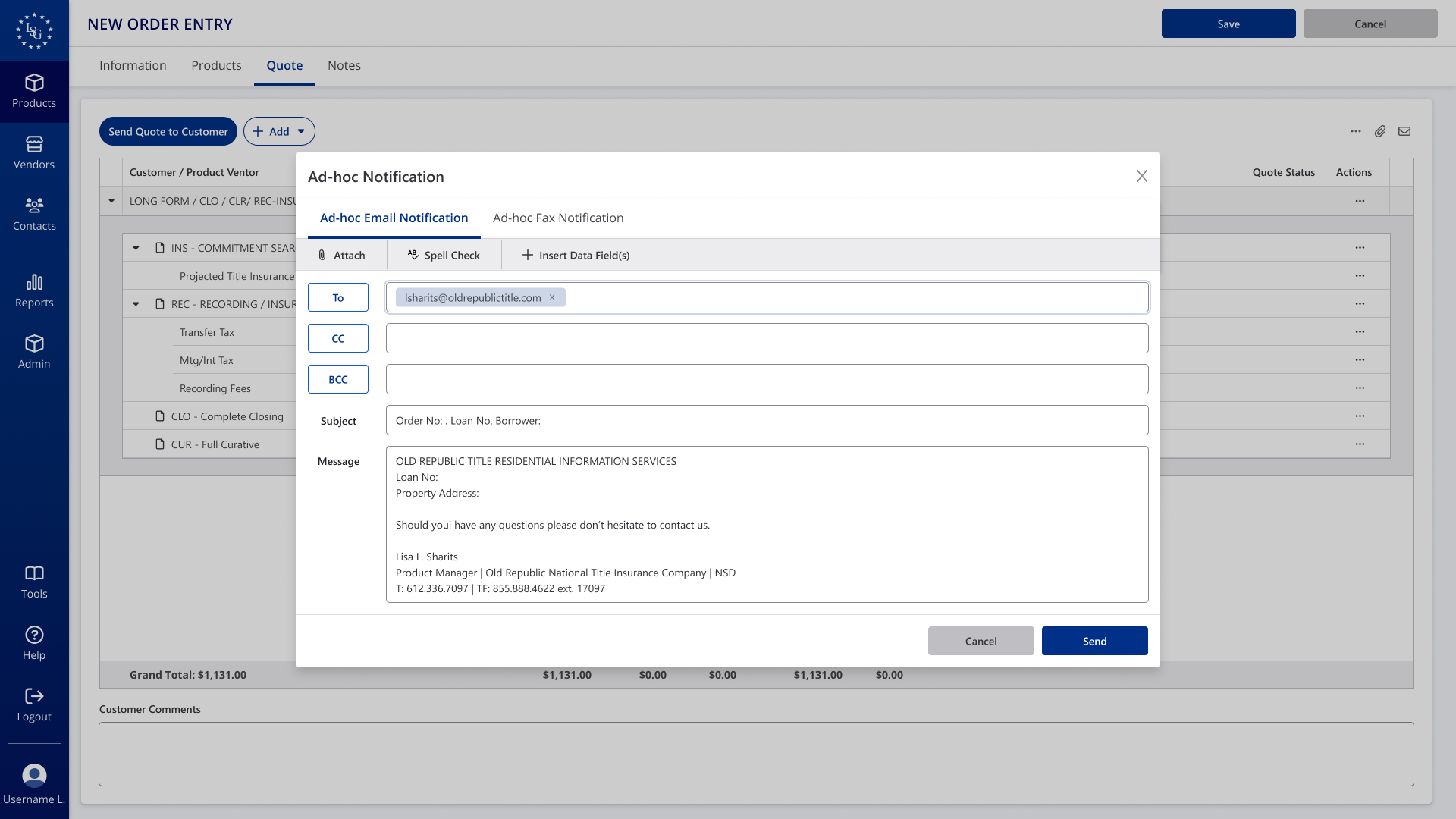Collapse the LONG FORM customer row
This screenshot has height=819, width=1456.
click(111, 201)
